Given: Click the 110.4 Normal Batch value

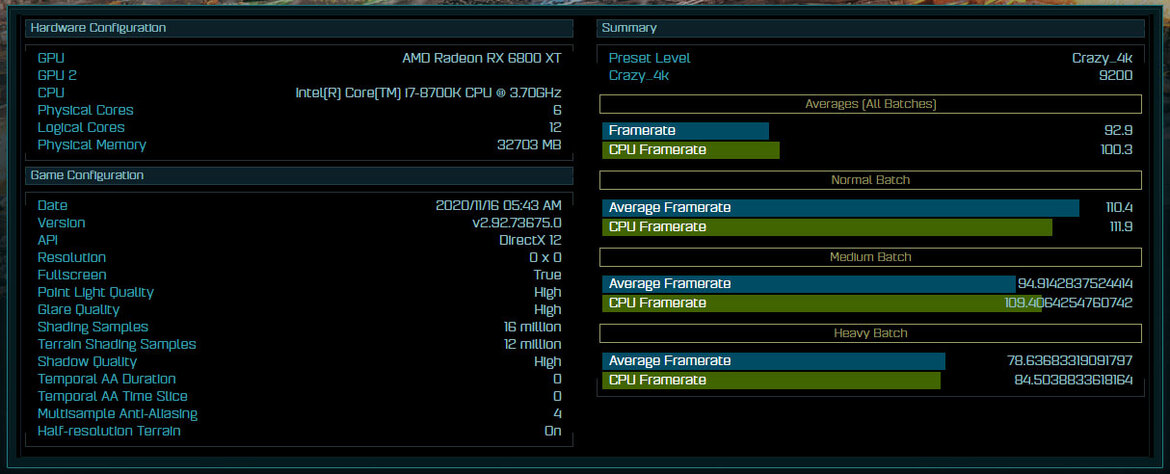Looking at the screenshot, I should 1119,208.
